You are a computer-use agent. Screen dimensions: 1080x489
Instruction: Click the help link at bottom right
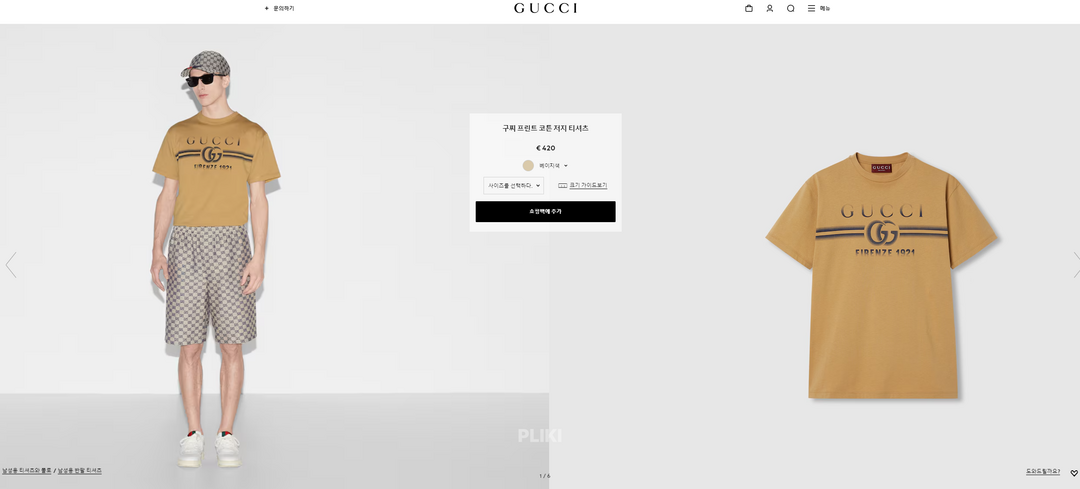coord(1043,472)
